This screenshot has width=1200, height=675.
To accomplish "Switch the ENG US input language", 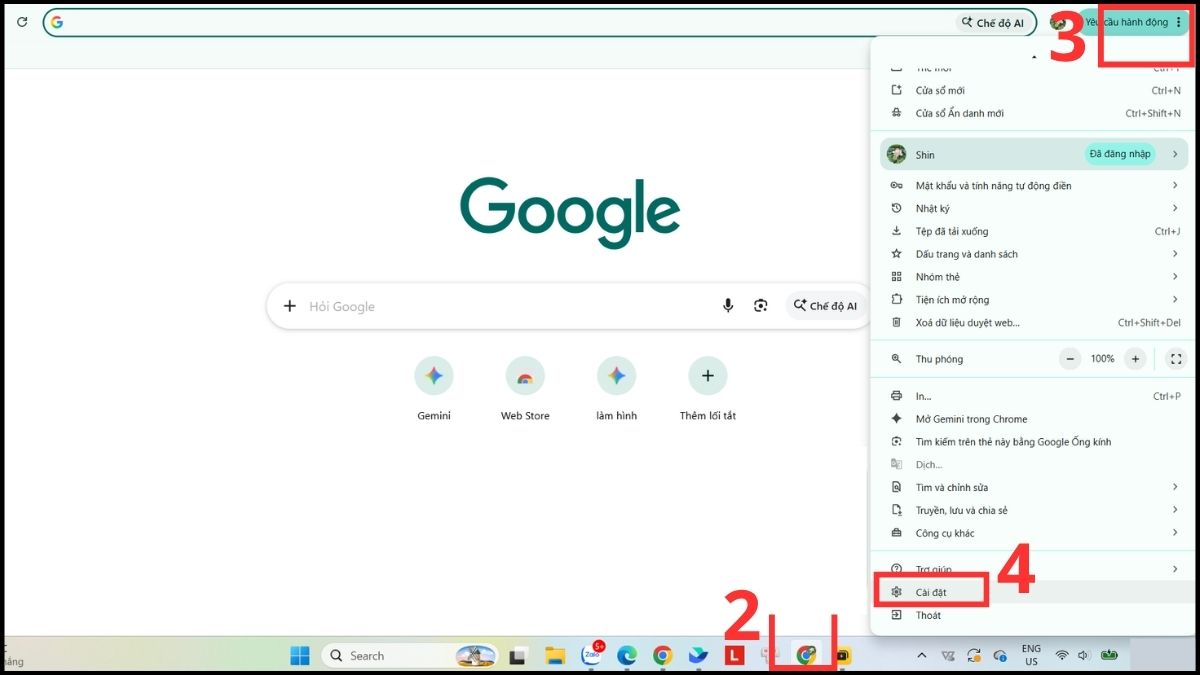I will point(1031,656).
